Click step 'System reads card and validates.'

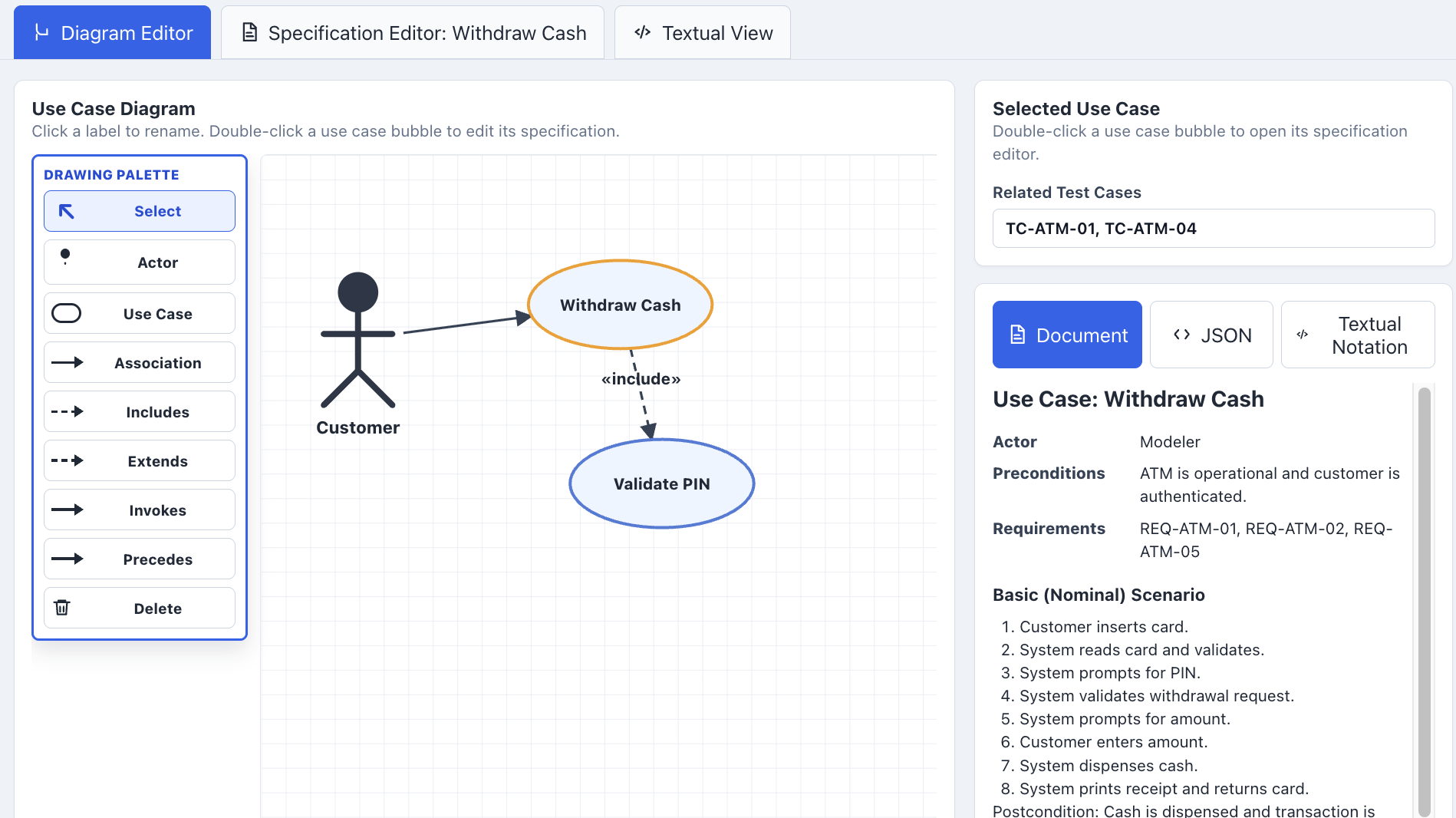[x=1141, y=650]
